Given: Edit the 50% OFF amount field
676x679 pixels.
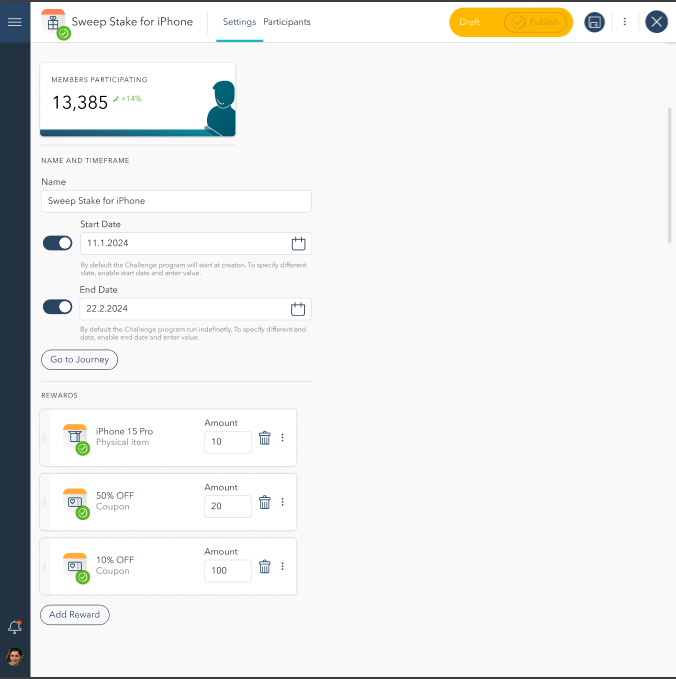Looking at the screenshot, I should click(228, 506).
